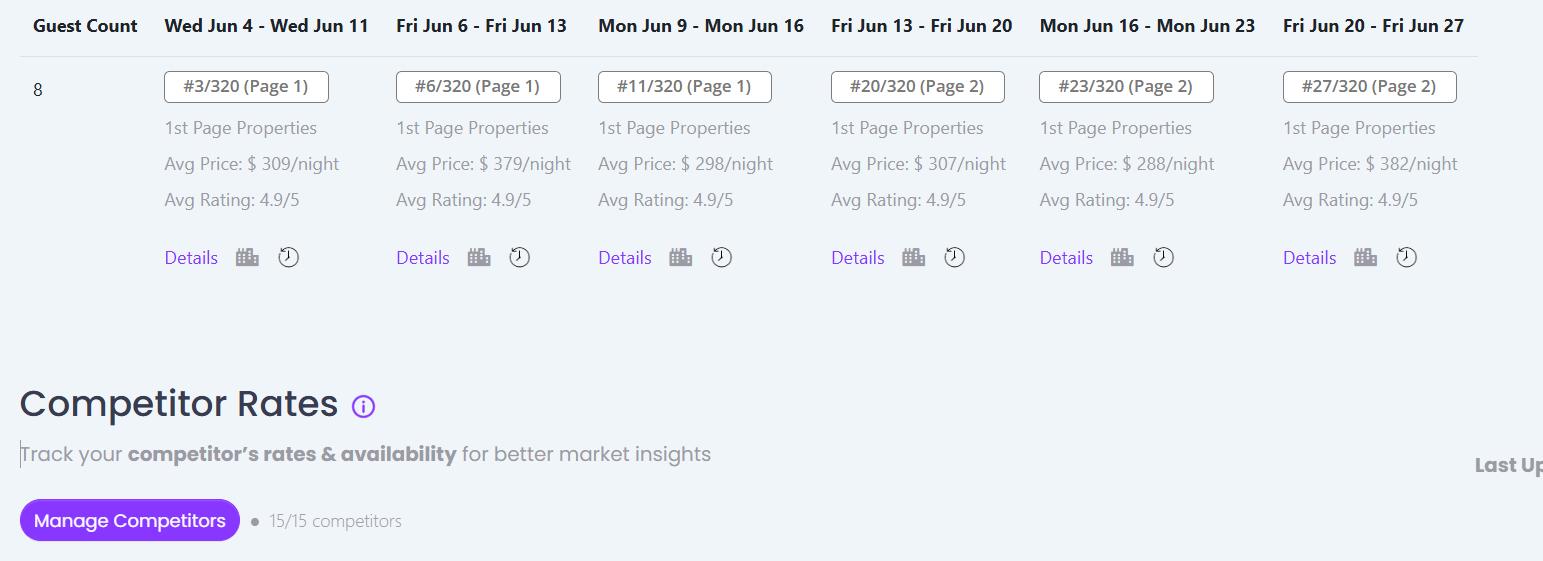The image size is (1543, 561).
Task: Click building icon under Fri Jun 6 column
Action: click(479, 258)
